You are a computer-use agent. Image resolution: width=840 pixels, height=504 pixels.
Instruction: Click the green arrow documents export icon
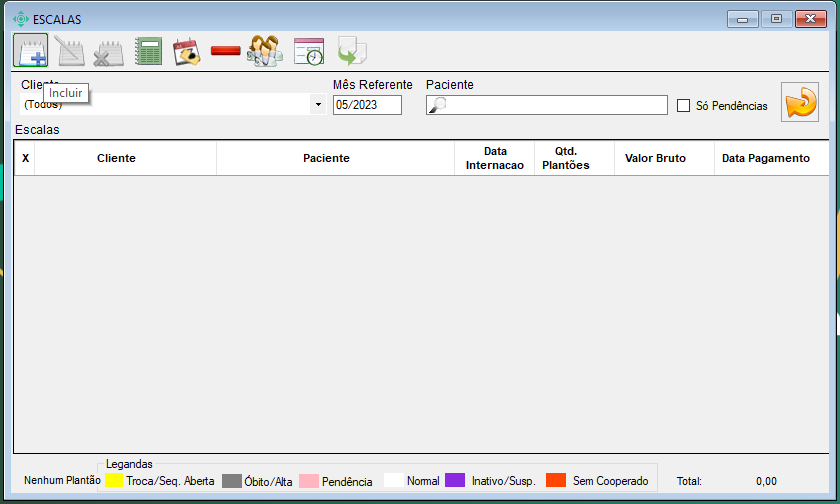(x=352, y=51)
